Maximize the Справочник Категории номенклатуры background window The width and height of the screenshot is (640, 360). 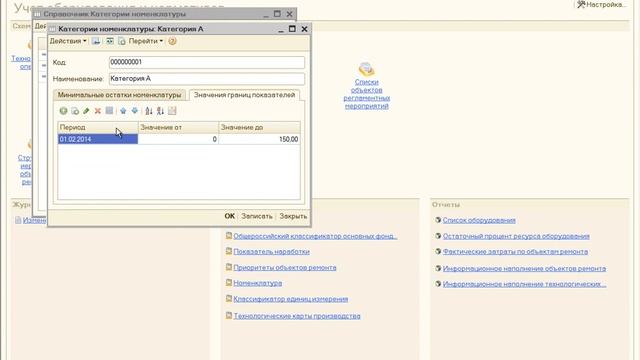click(x=277, y=14)
